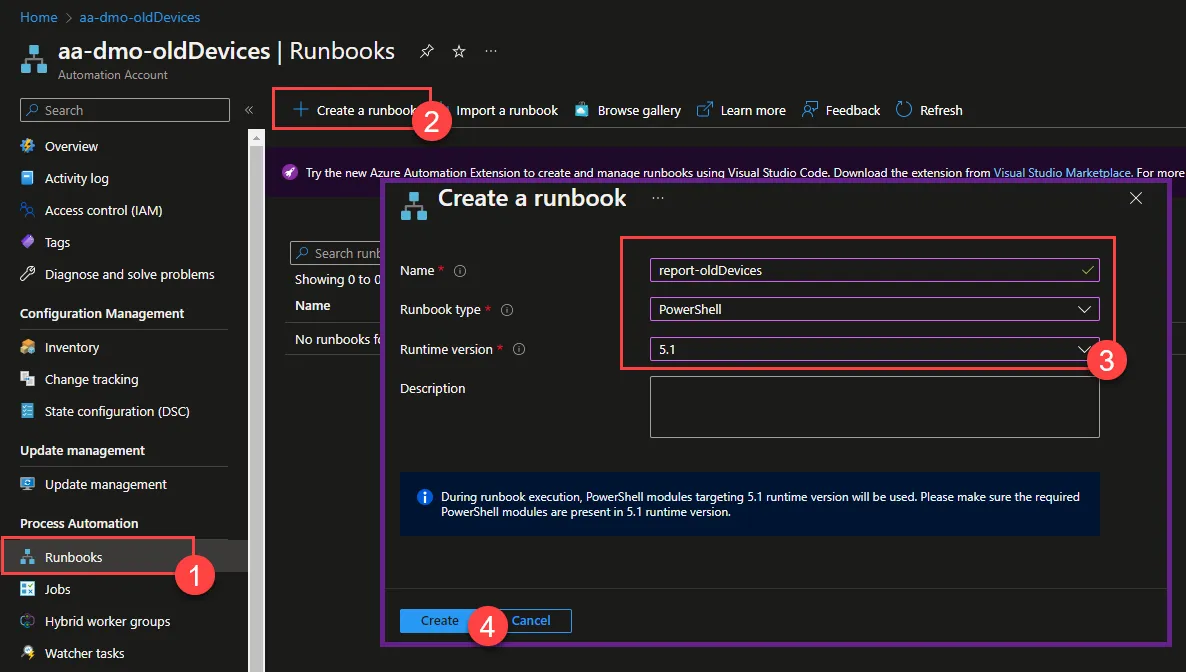Image resolution: width=1186 pixels, height=672 pixels.
Task: Click the Search runbooks filter box
Action: [336, 253]
